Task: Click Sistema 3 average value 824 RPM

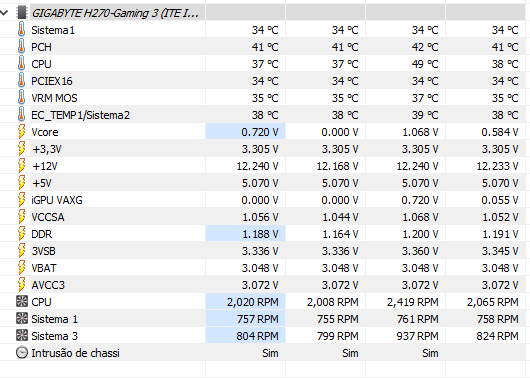Action: coord(497,336)
